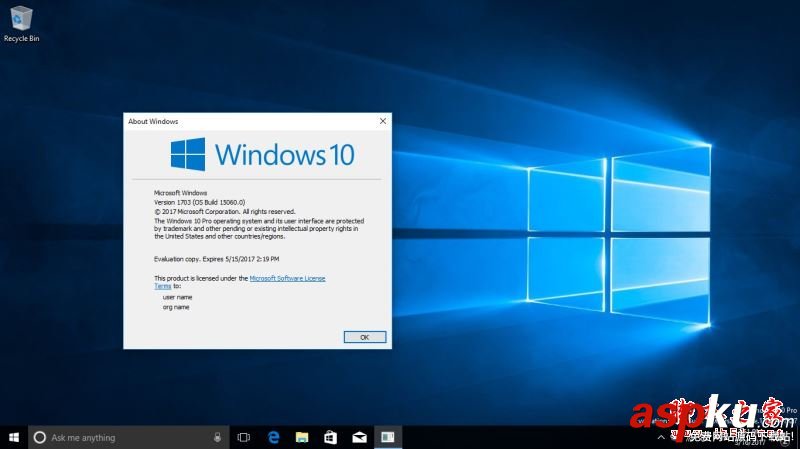Select the running winver taskbar button

tap(388, 437)
